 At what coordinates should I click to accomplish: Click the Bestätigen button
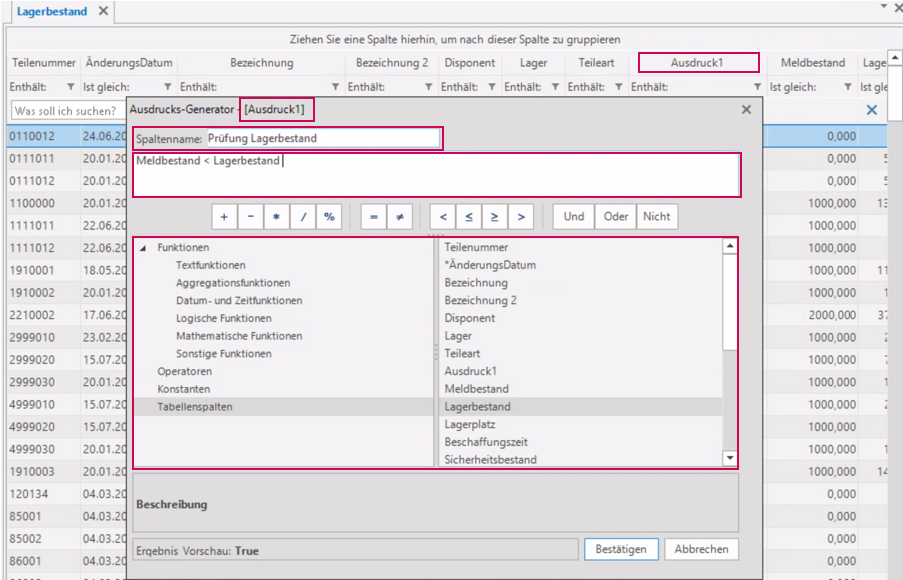pyautogui.click(x=621, y=549)
